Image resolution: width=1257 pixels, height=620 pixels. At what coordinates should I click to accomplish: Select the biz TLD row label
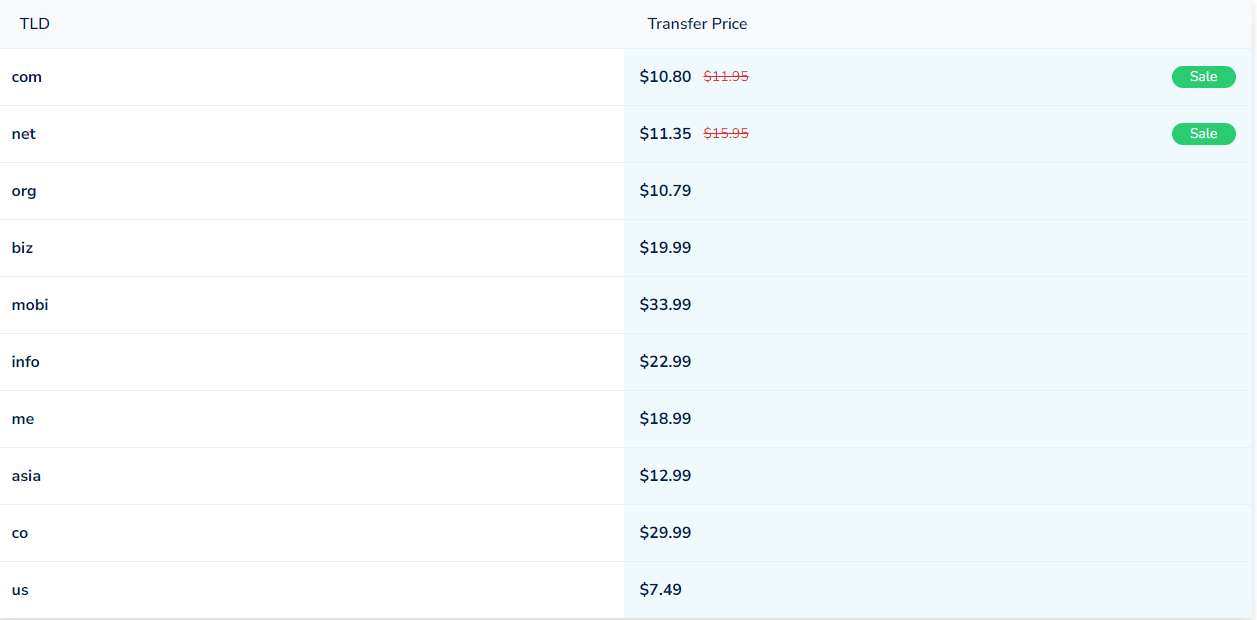coord(22,248)
